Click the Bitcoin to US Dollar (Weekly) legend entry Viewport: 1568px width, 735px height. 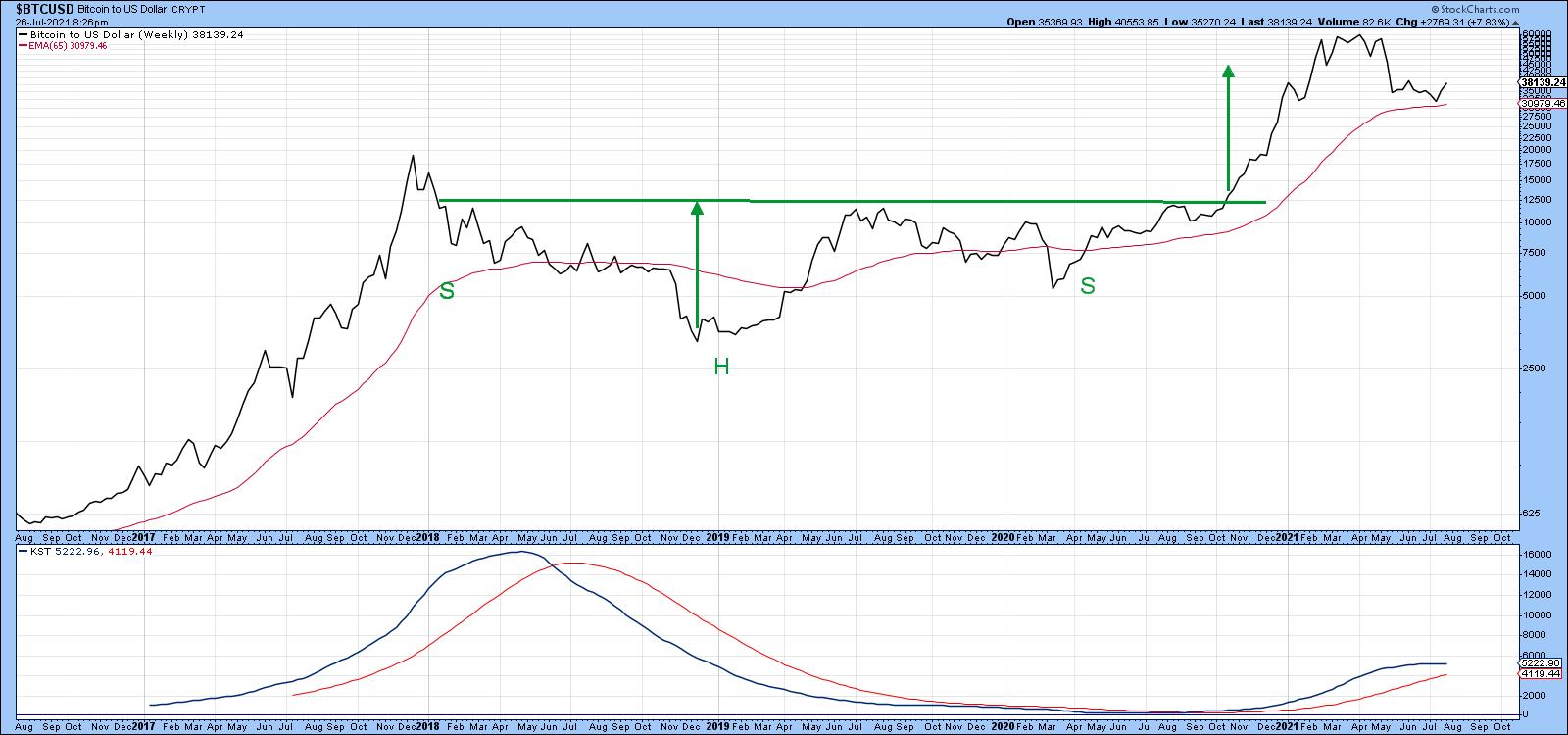tap(128, 34)
